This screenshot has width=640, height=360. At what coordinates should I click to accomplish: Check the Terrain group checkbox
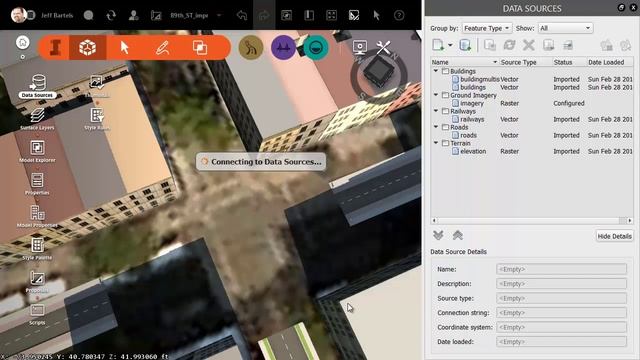446,143
